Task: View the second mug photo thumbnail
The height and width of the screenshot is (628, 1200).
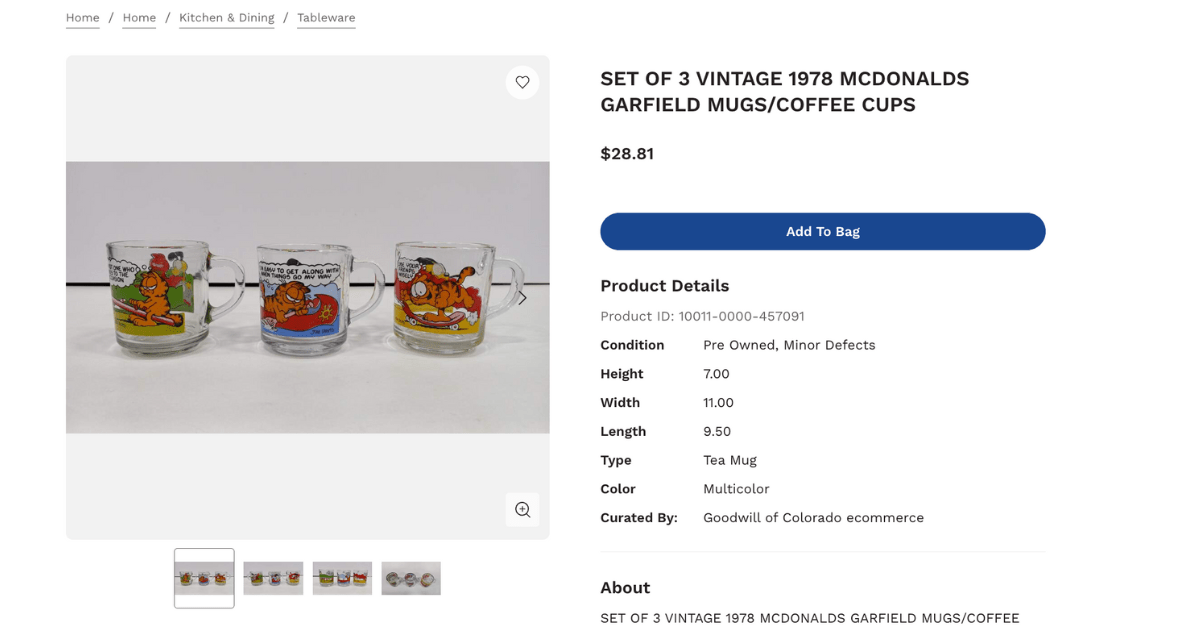Action: 273,578
